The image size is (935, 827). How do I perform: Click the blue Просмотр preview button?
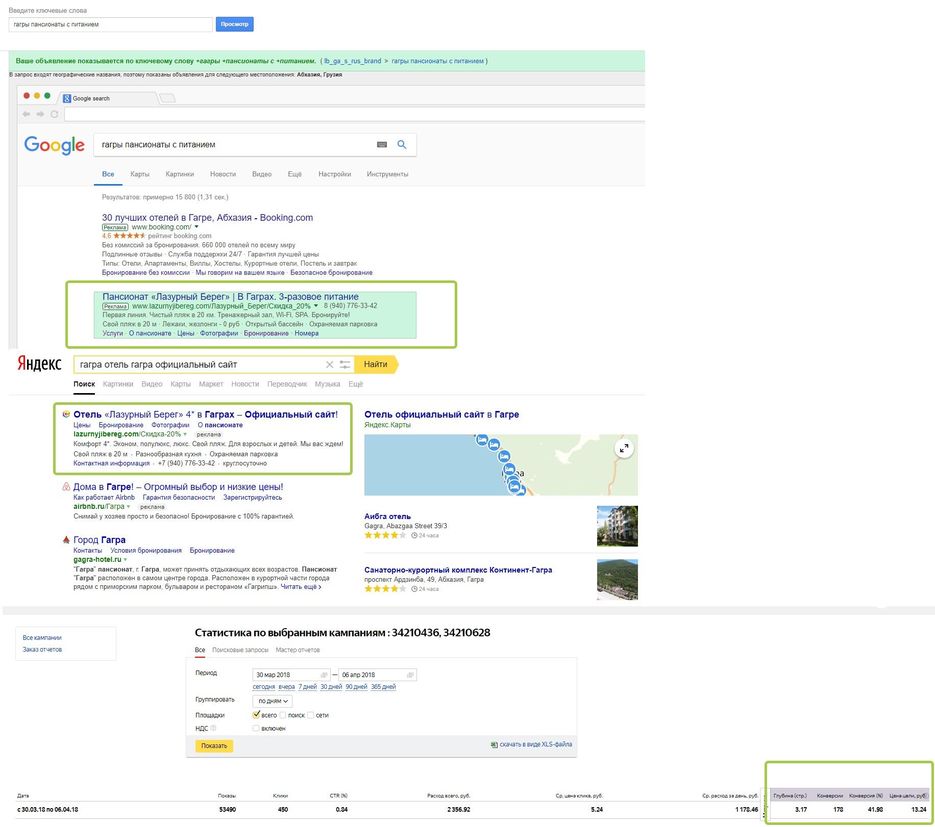coord(234,24)
